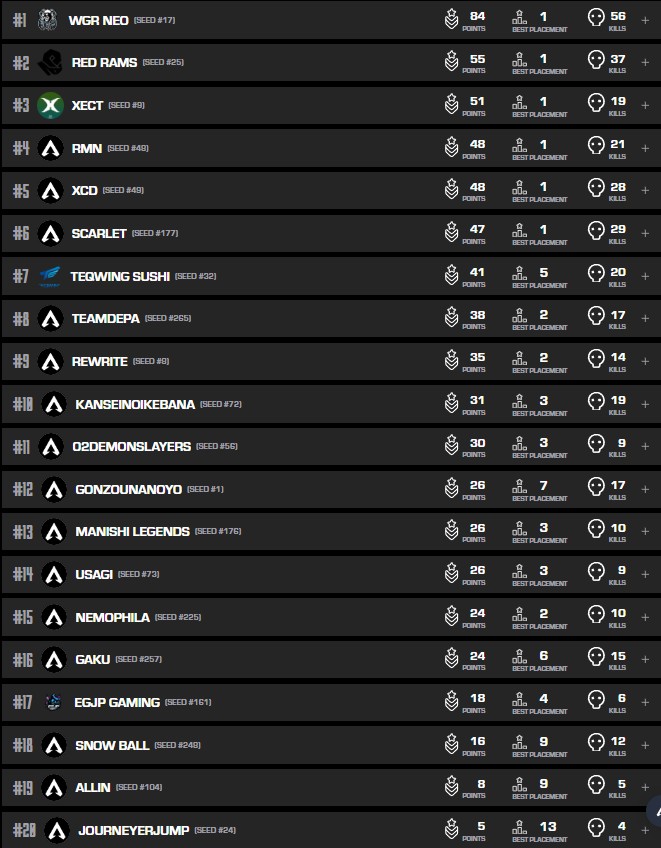
Task: Expand the GONZOUNANOYO row details
Action: pyautogui.click(x=645, y=489)
